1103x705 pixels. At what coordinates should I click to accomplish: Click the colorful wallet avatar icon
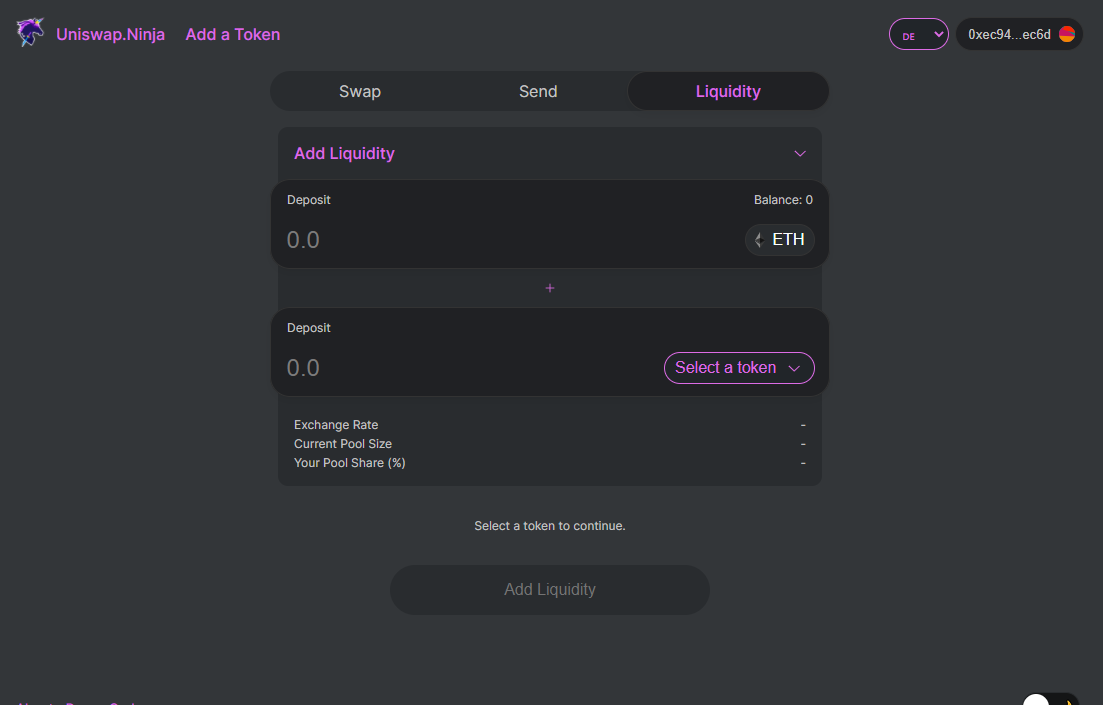pyautogui.click(x=1067, y=35)
